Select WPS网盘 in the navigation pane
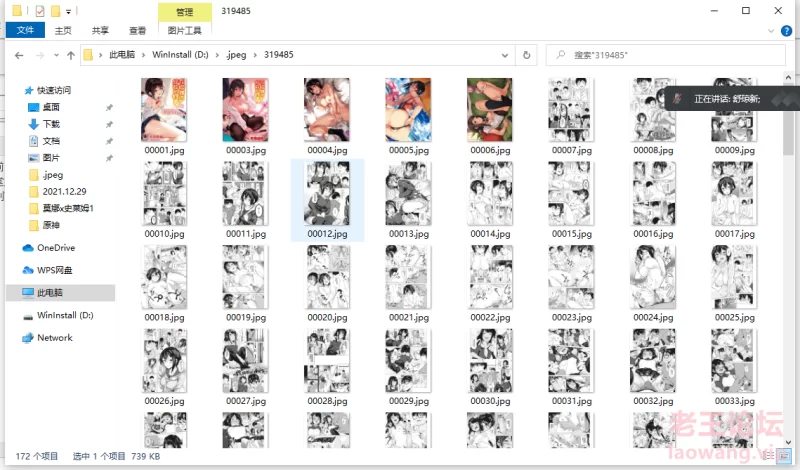Viewport: 800px width, 470px height. pos(54,270)
